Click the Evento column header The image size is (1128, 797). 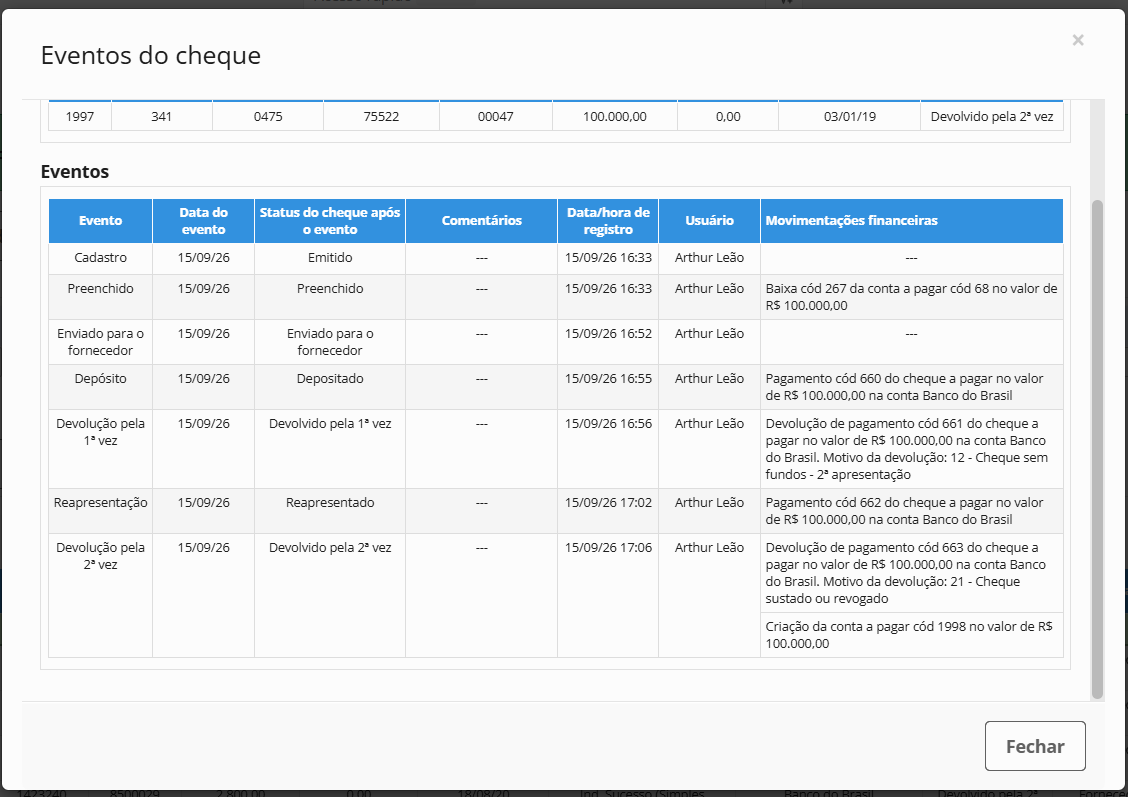[x=101, y=221]
